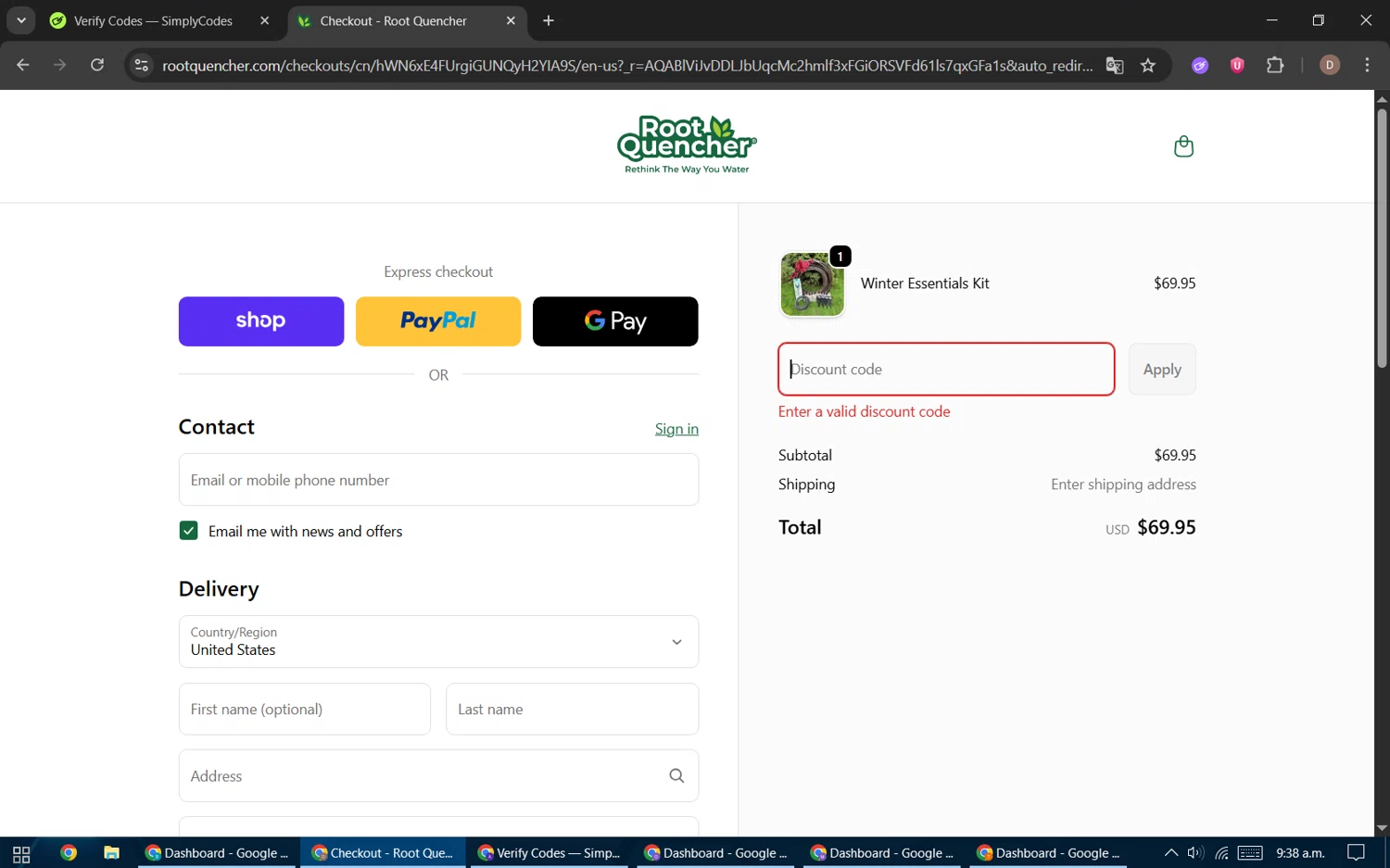Click the Sign in link
This screenshot has height=868, width=1390.
(676, 429)
